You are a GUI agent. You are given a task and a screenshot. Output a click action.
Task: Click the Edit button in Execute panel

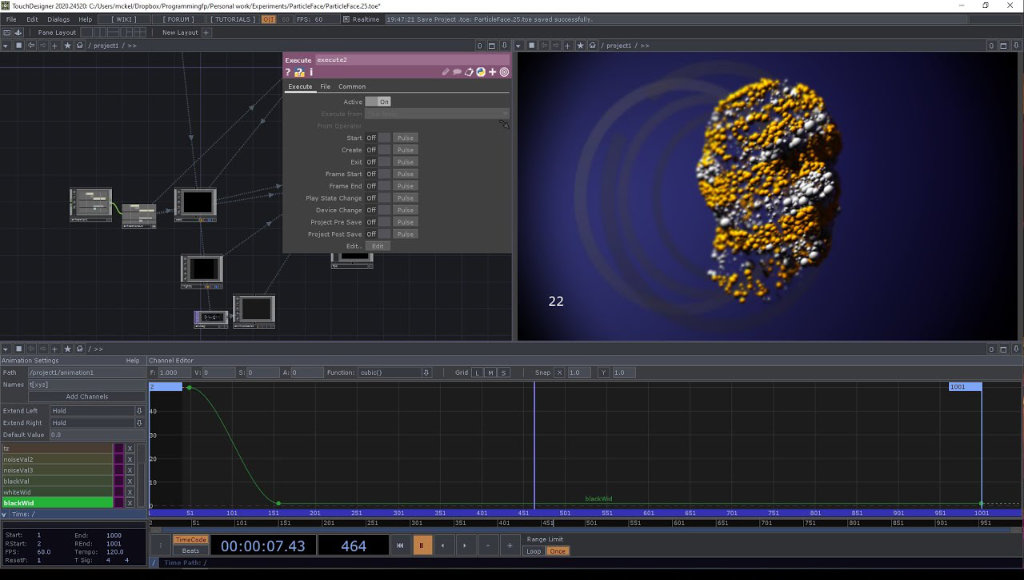[x=377, y=246]
